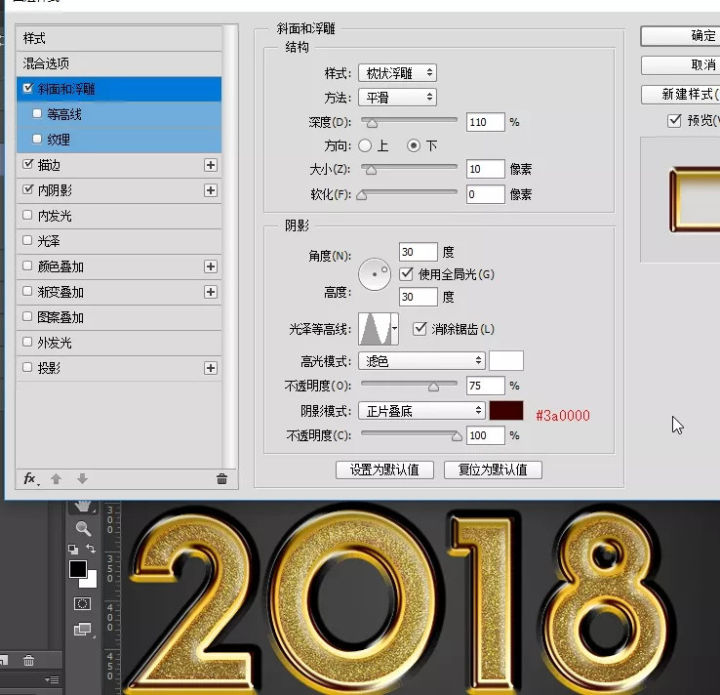
Task: Delete effect using the trash icon
Action: 222,479
